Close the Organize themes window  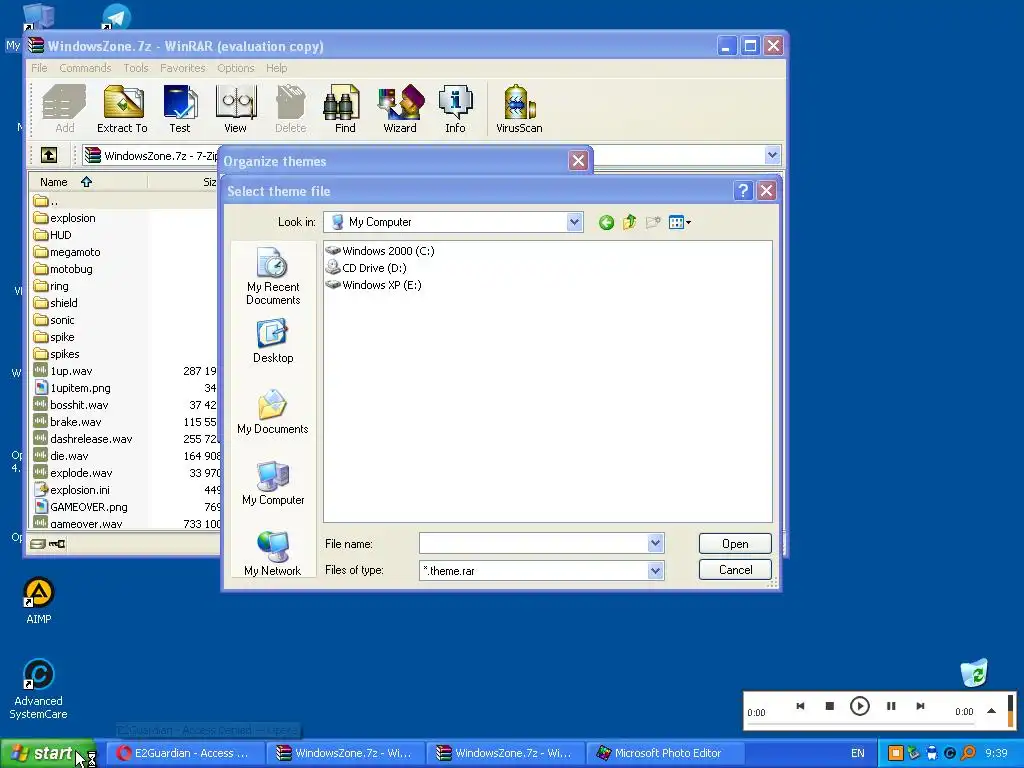click(578, 161)
